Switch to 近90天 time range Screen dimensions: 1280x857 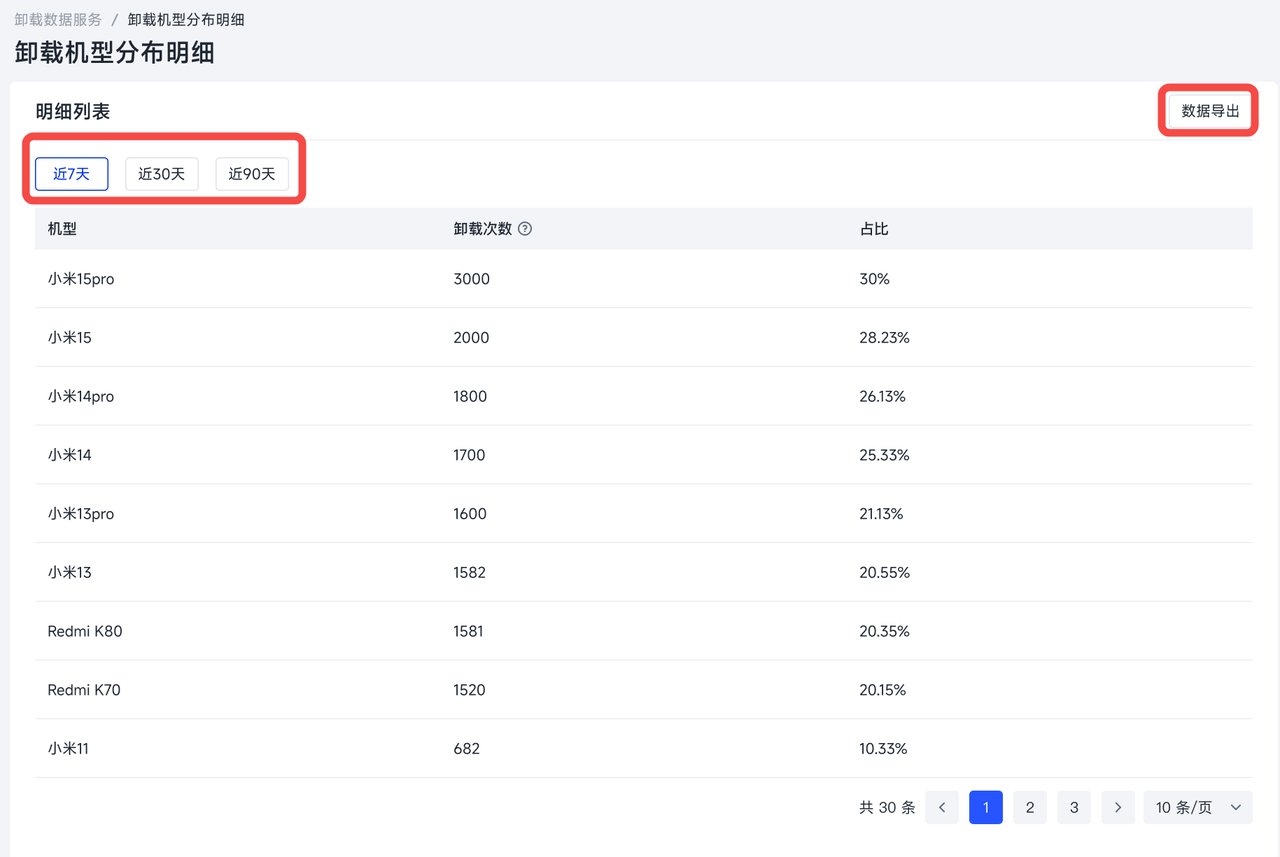point(252,174)
